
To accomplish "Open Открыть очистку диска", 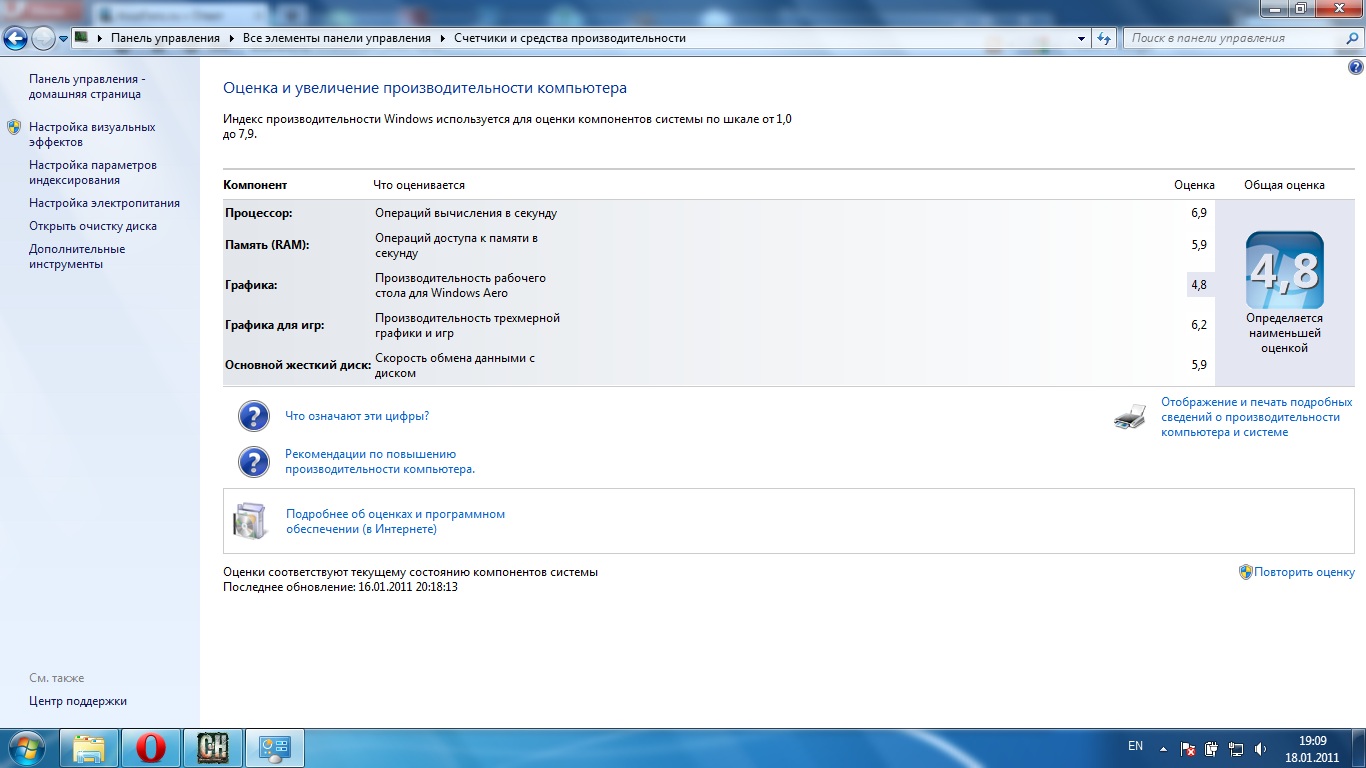I will [x=93, y=226].
